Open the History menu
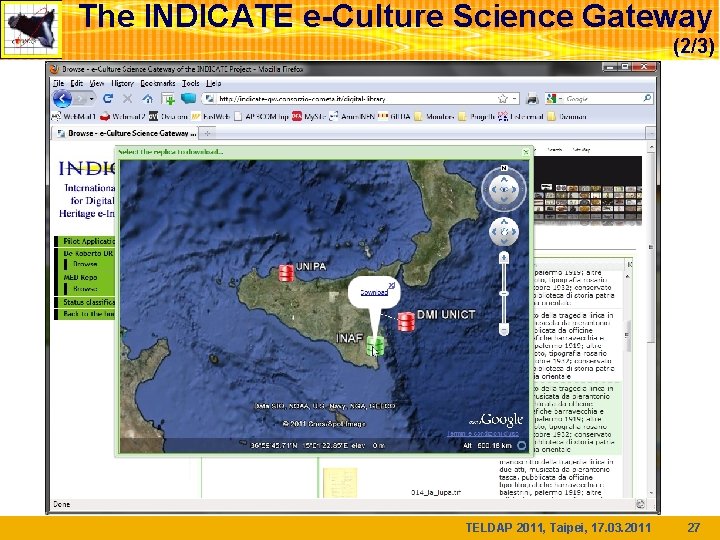This screenshot has height=540, width=720. coord(122,83)
